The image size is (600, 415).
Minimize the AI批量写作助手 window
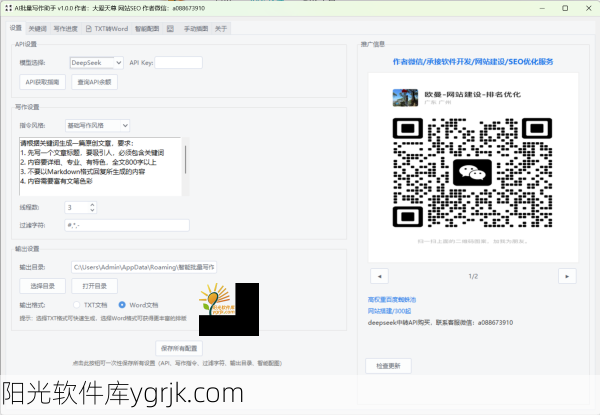coord(542,8)
